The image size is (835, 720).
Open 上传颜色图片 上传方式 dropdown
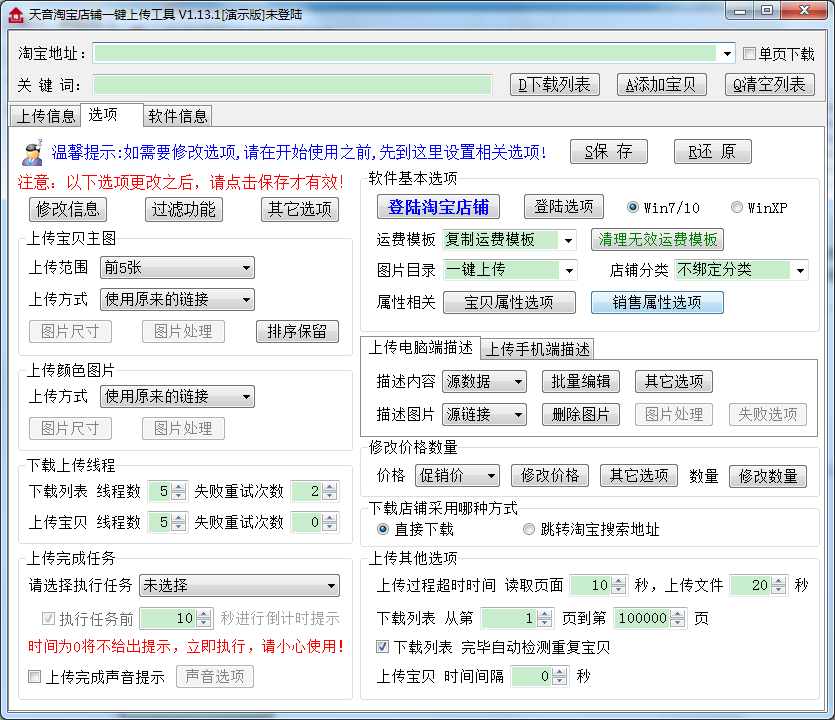click(177, 396)
